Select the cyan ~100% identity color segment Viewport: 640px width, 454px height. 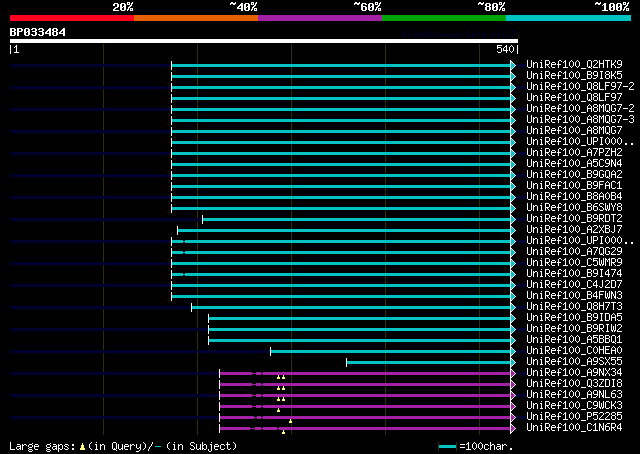pos(569,18)
